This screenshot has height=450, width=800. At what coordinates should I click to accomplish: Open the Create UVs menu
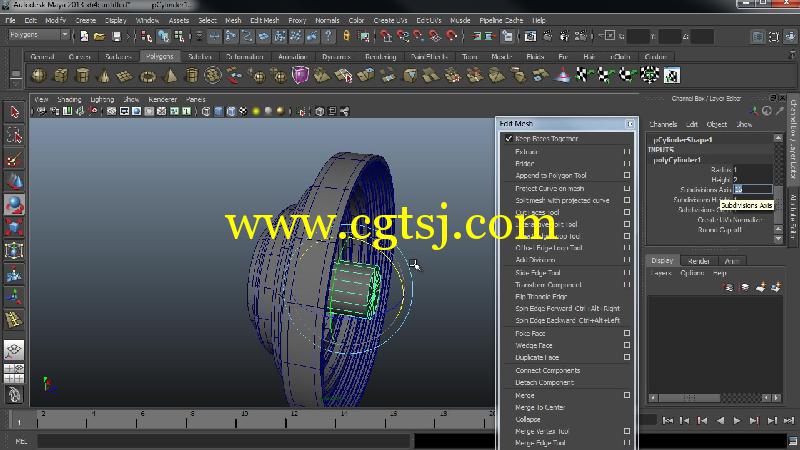[390, 20]
